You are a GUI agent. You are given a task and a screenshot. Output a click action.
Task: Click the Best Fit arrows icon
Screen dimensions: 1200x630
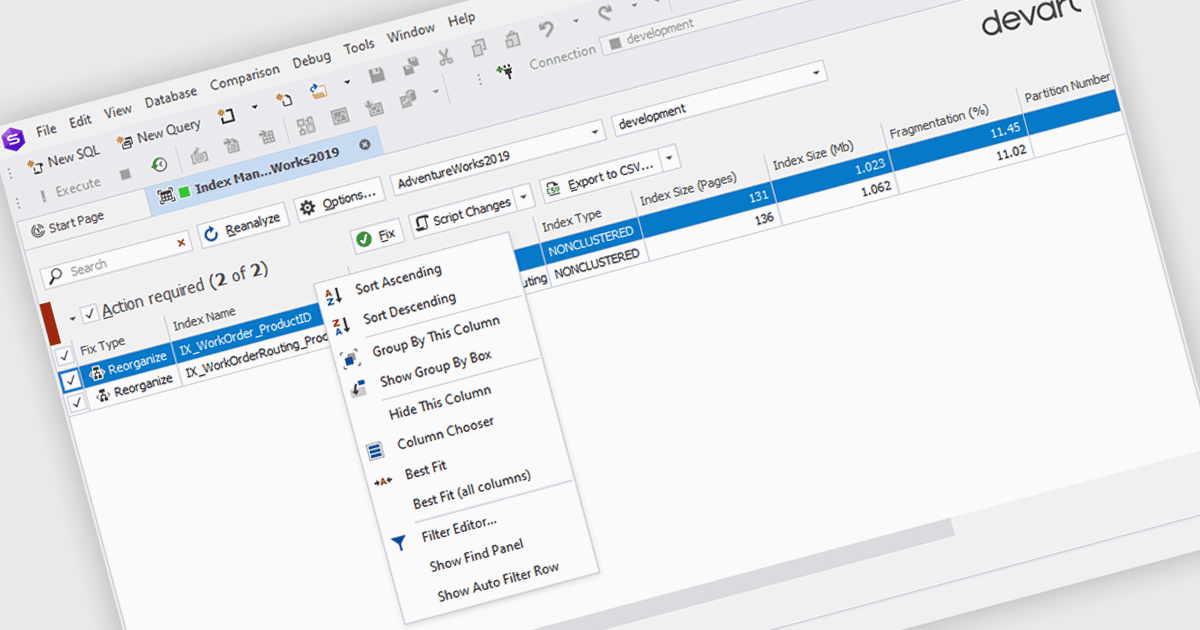coord(382,481)
